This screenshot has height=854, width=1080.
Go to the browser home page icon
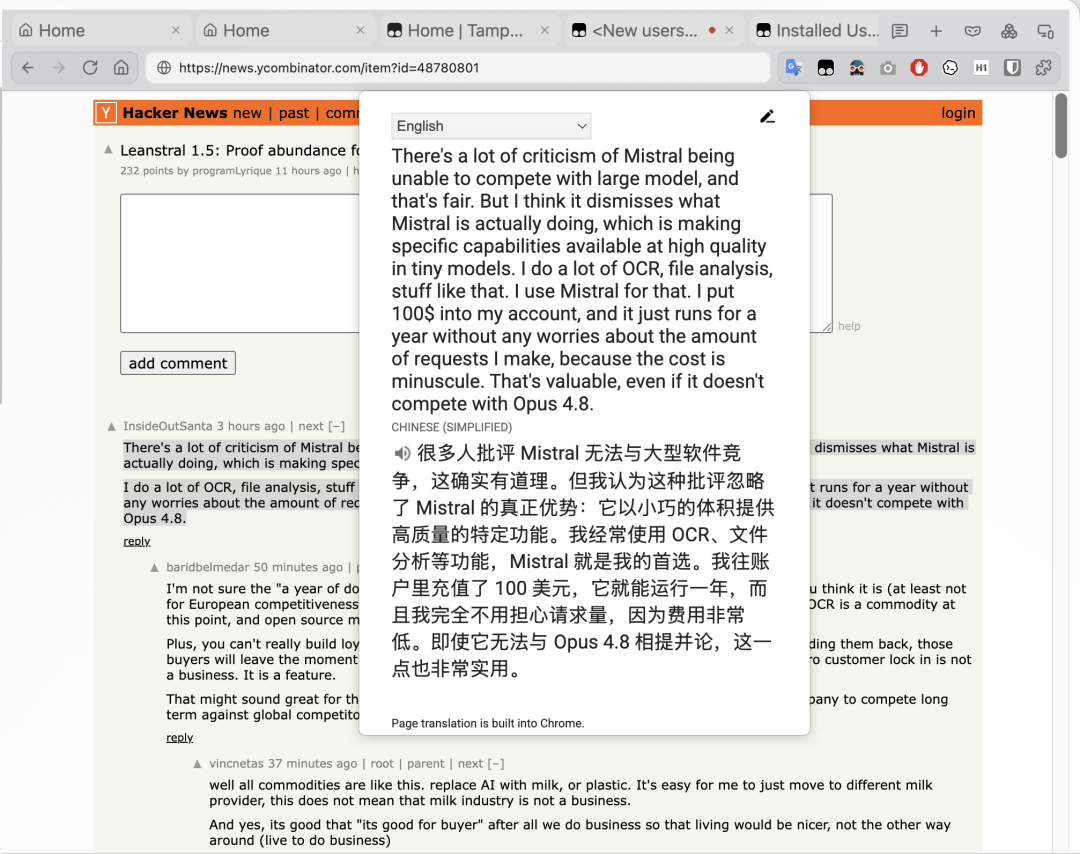pos(121,67)
